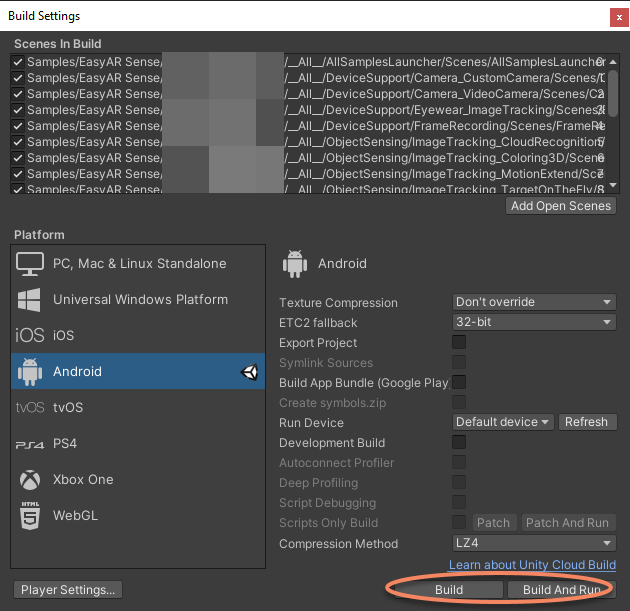This screenshot has width=630, height=611.
Task: Click the Add Open Scenes button
Action: [561, 206]
